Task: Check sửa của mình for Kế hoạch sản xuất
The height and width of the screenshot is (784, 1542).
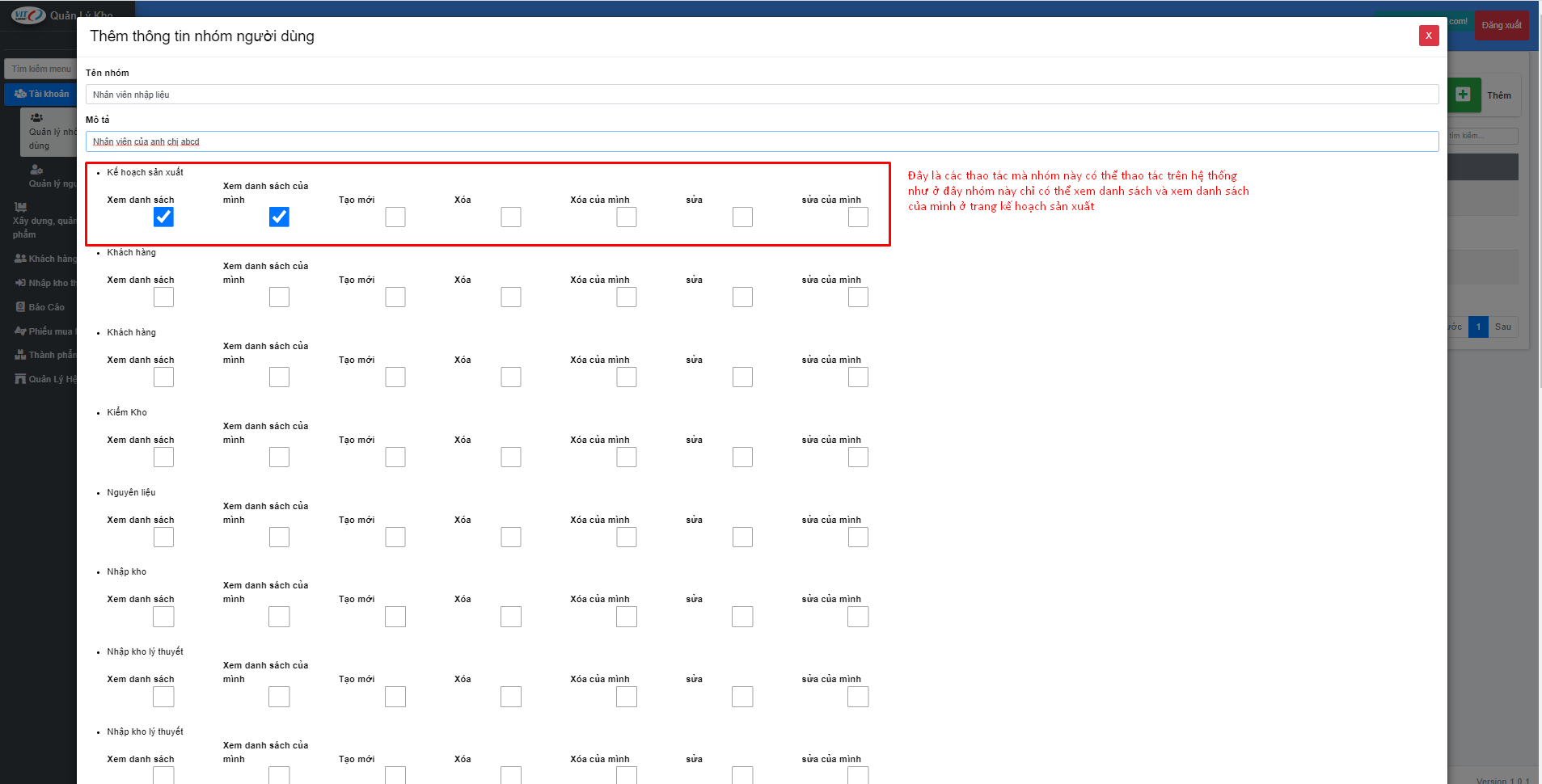Action: (858, 217)
